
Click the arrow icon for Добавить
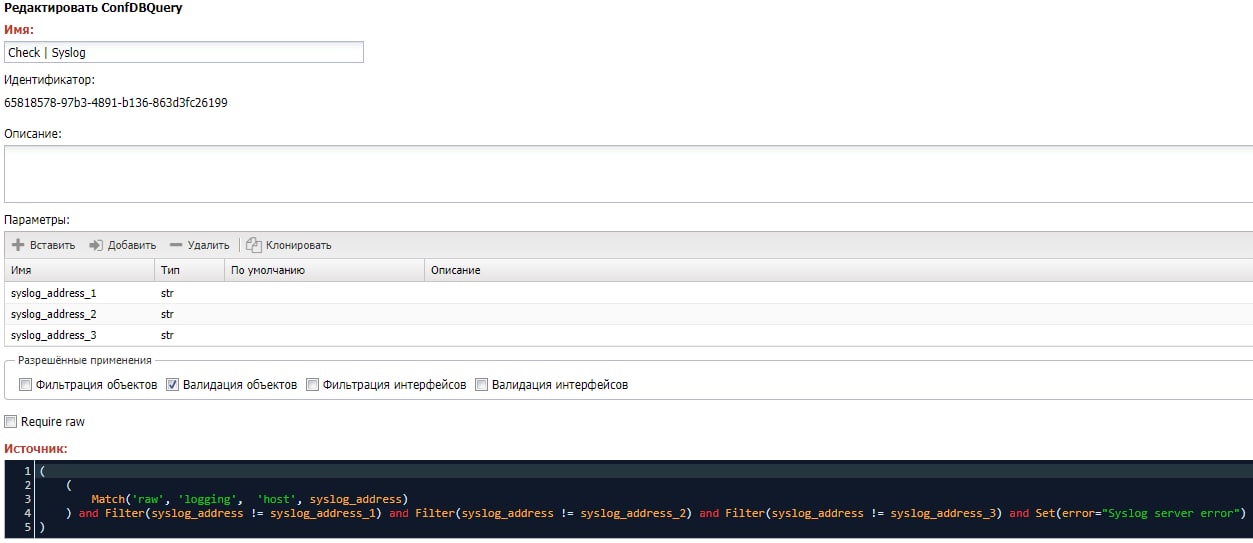[96, 245]
